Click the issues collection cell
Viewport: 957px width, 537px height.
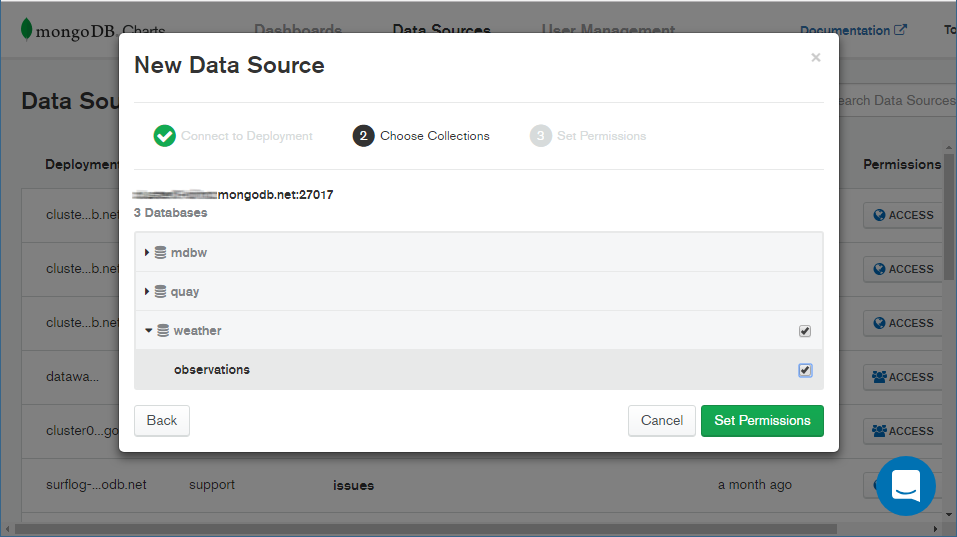353,485
